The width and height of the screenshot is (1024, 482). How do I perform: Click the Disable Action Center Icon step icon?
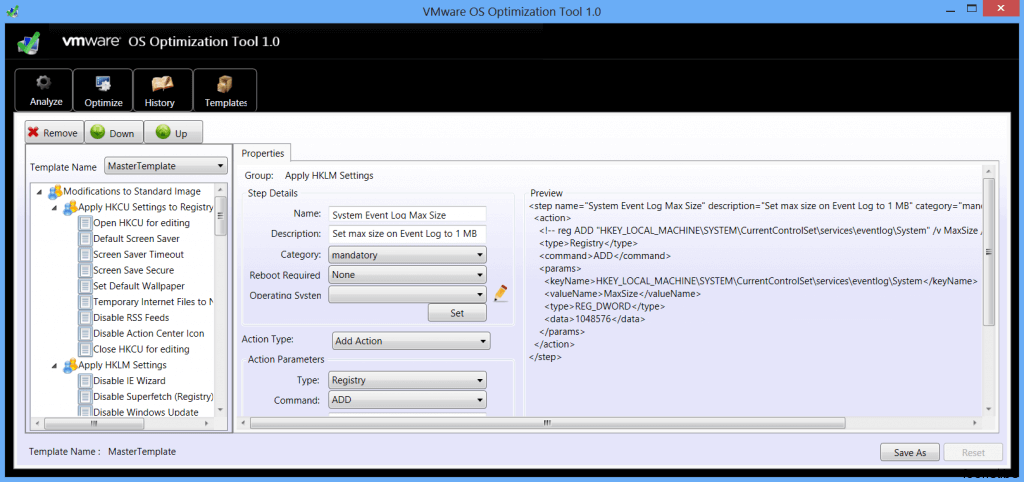84,333
